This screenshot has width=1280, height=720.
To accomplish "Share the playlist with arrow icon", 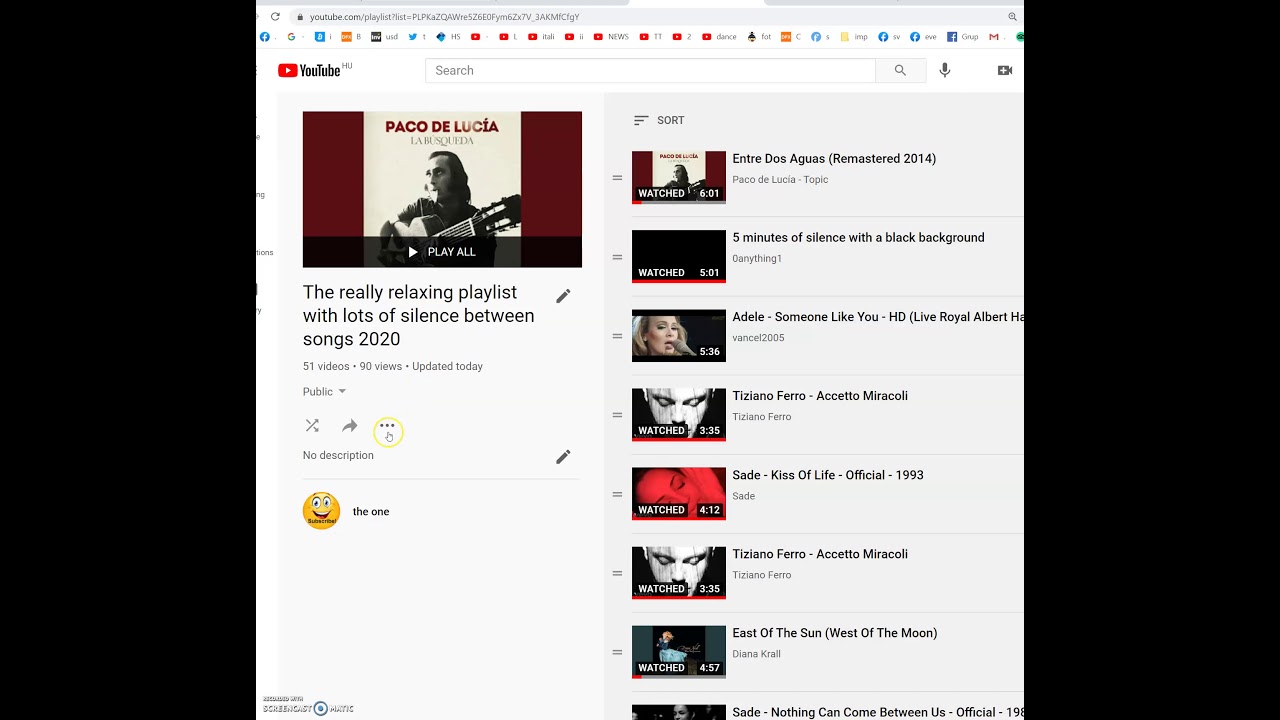I will (349, 426).
